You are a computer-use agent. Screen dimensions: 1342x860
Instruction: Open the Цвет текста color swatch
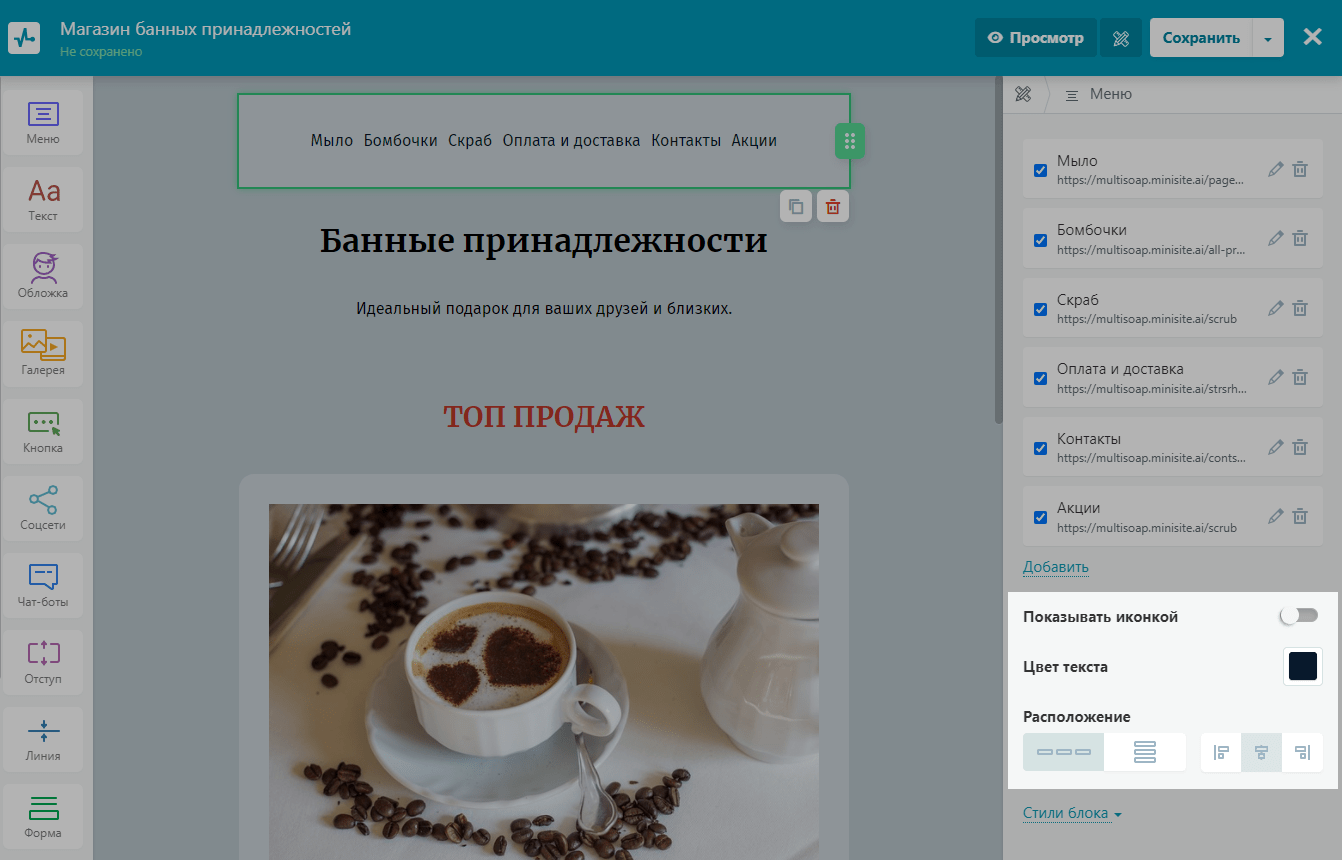1303,666
